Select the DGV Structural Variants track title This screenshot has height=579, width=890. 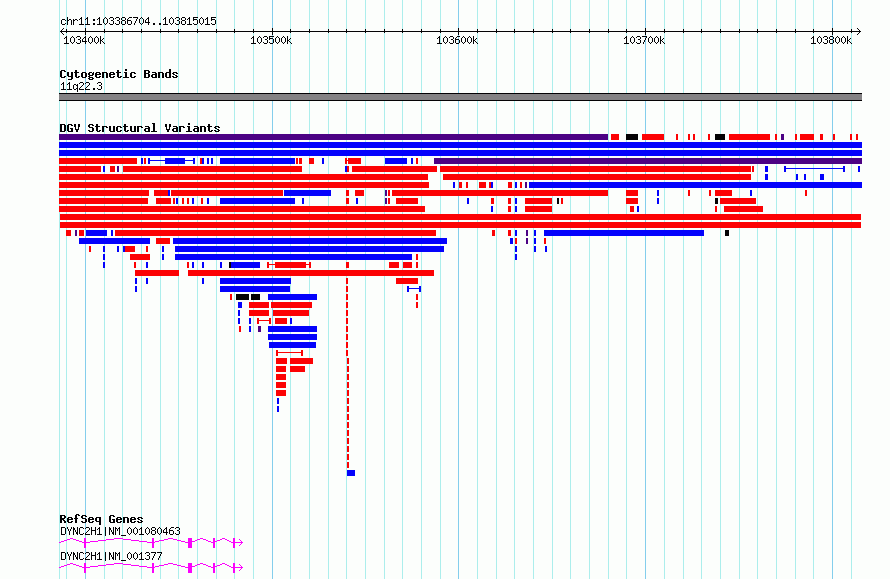click(x=140, y=128)
